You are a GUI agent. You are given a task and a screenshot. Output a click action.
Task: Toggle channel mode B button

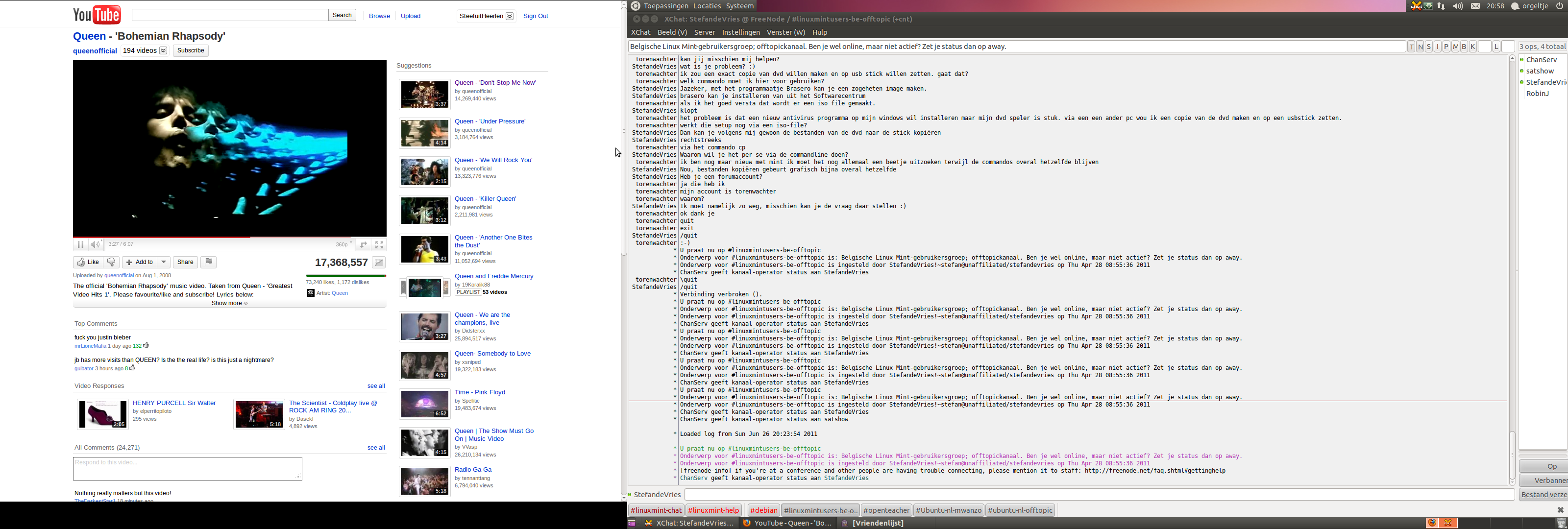[1464, 47]
